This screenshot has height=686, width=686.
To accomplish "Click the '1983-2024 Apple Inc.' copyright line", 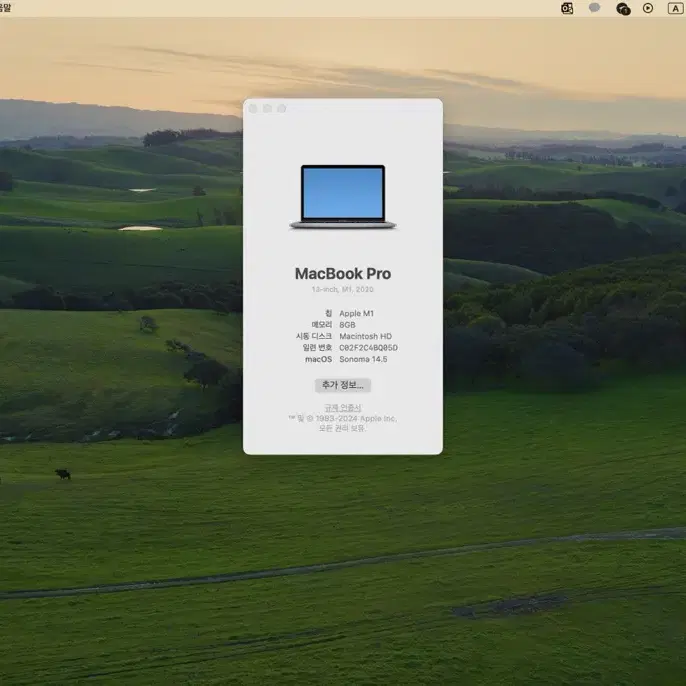I will pyautogui.click(x=342, y=418).
